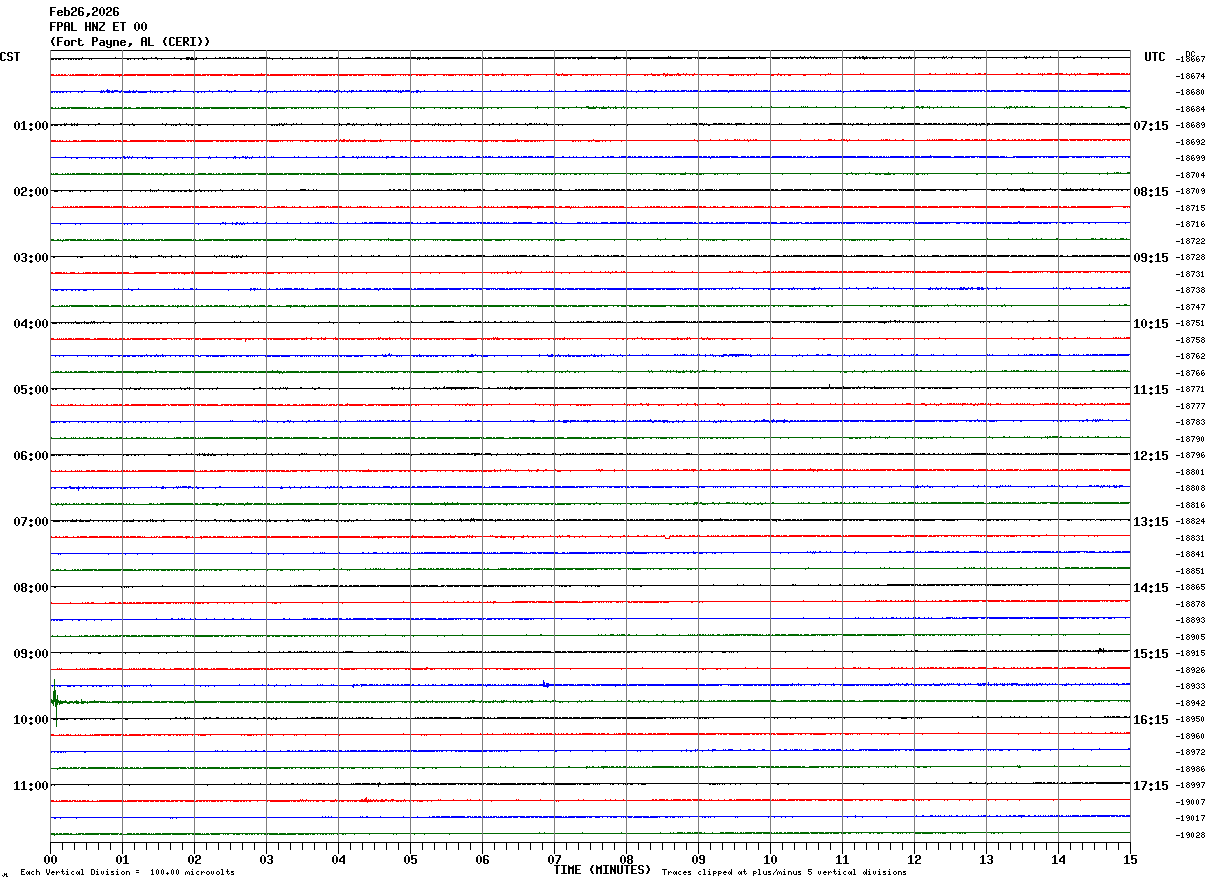Click the "17:15" UTC time label

click(1151, 786)
